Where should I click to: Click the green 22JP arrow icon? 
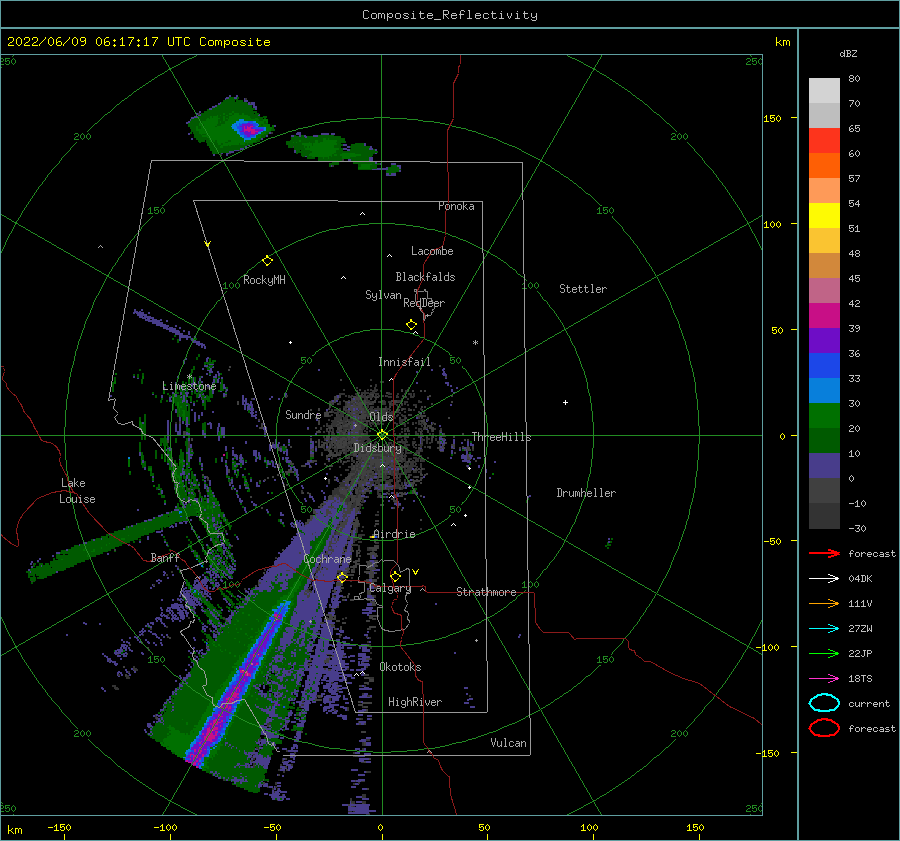tap(824, 653)
